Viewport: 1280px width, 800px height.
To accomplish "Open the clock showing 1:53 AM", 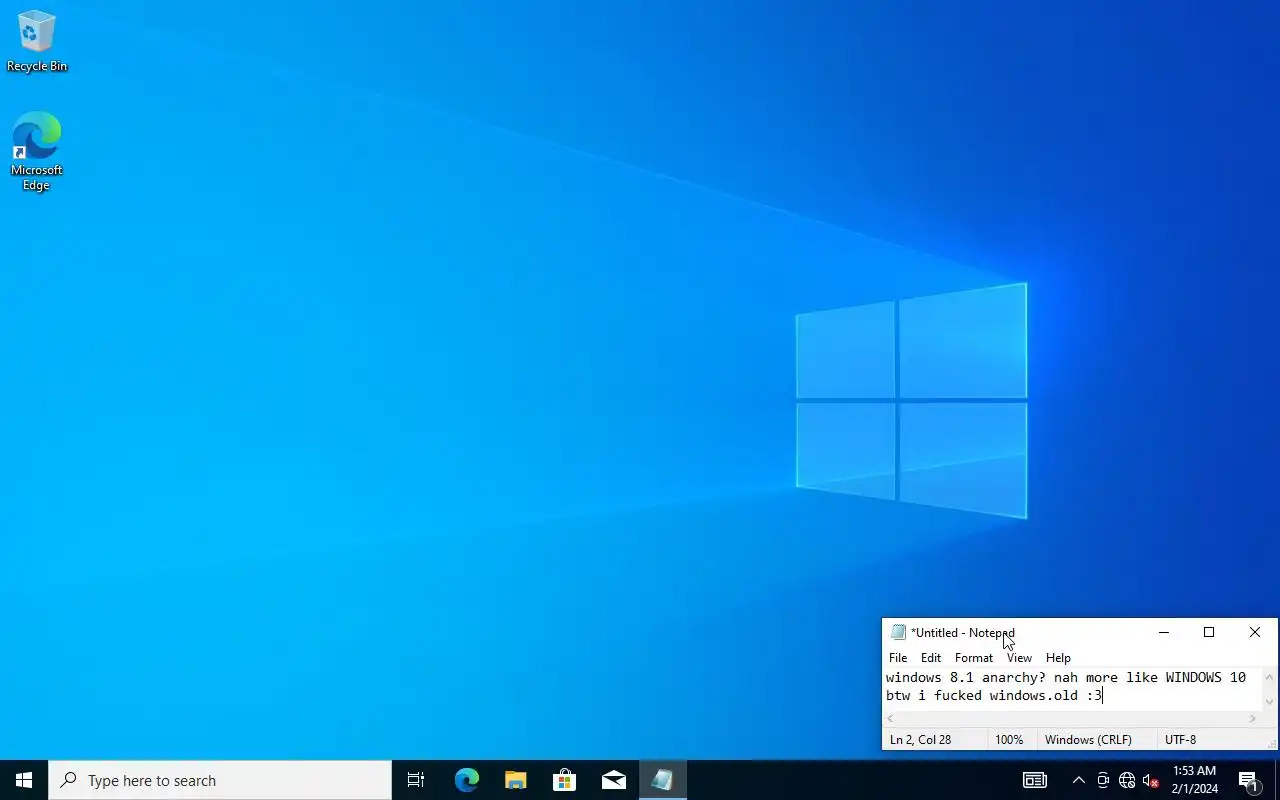I will point(1194,780).
